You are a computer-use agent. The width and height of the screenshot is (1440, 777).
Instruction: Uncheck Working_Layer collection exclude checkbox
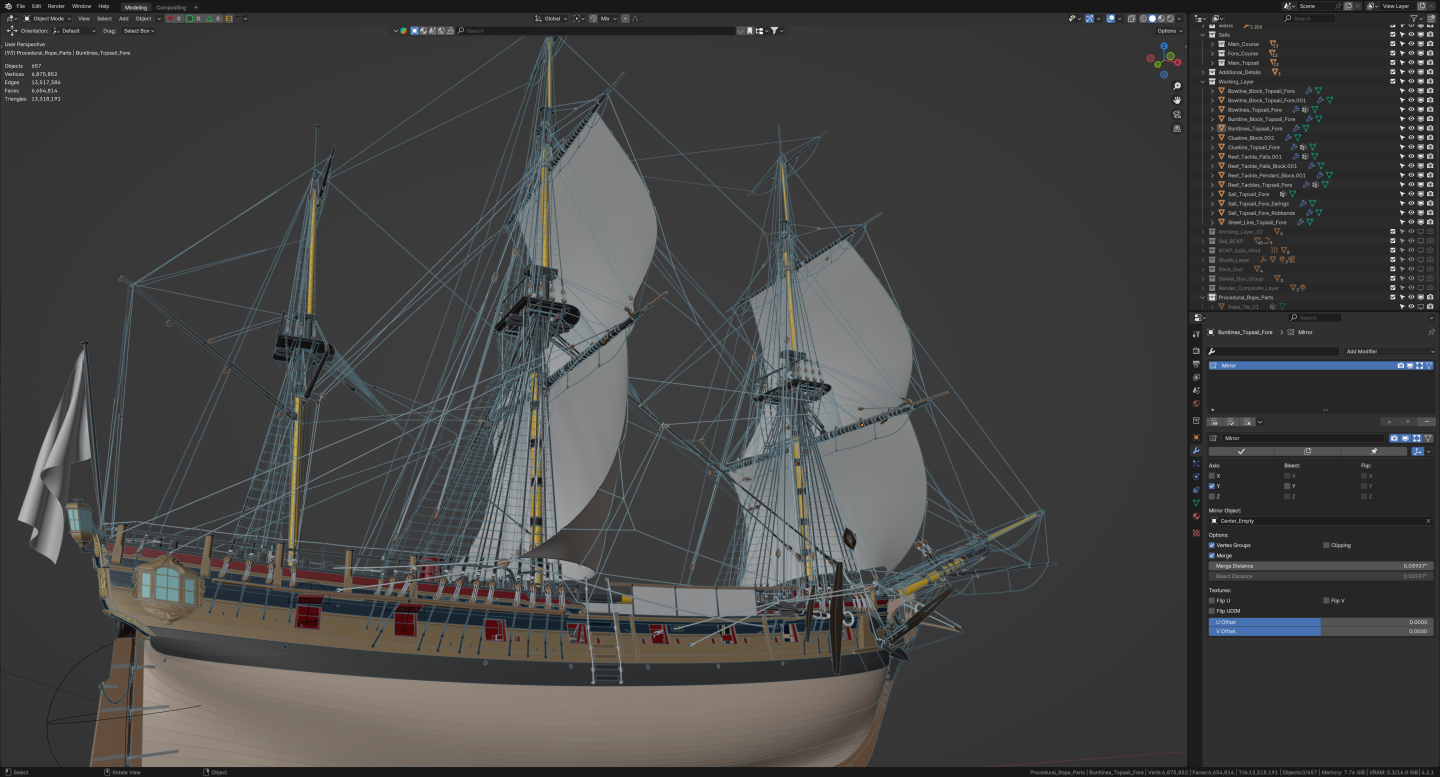coord(1392,81)
